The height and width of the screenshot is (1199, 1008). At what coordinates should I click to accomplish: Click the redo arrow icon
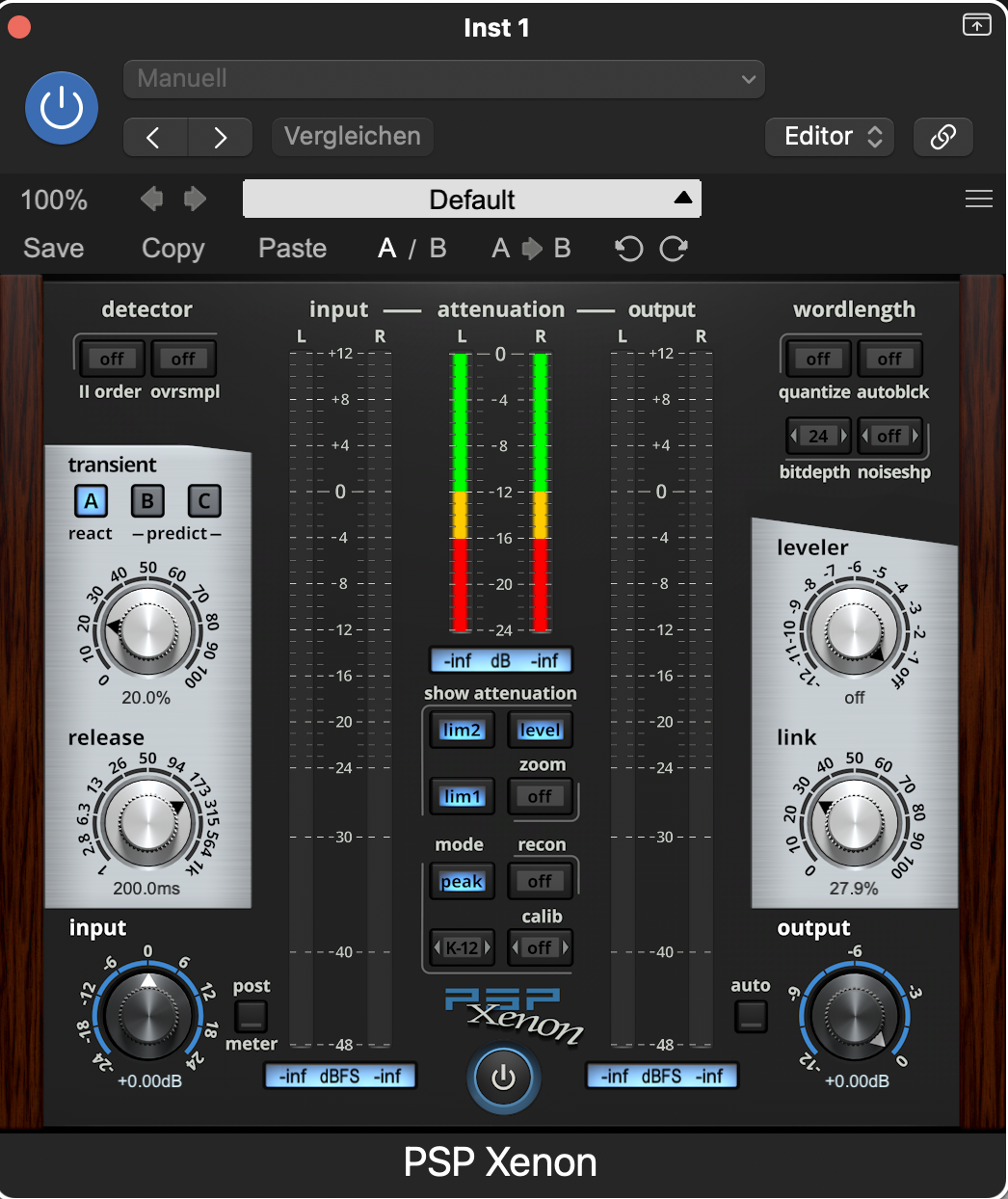(x=674, y=249)
